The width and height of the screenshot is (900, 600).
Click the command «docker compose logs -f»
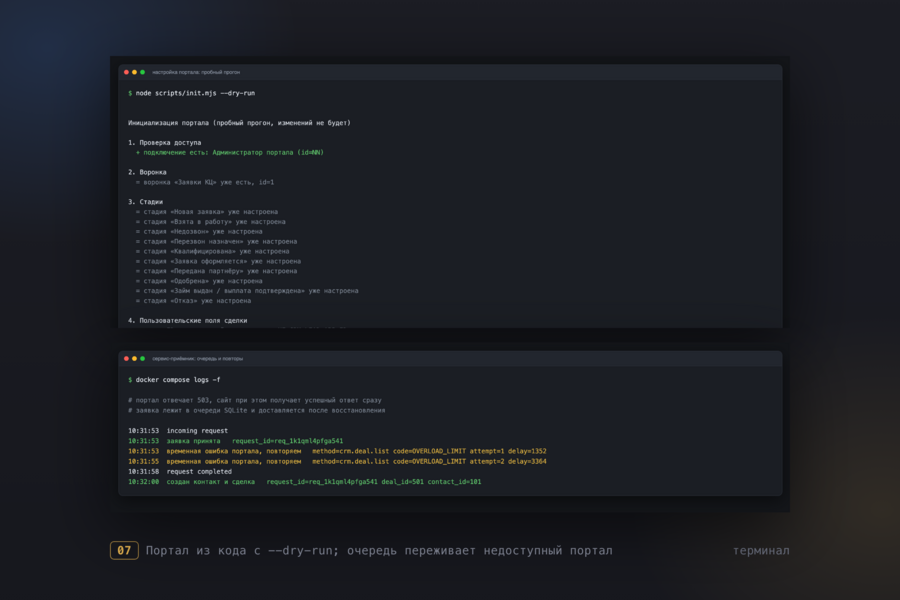[x=178, y=380]
